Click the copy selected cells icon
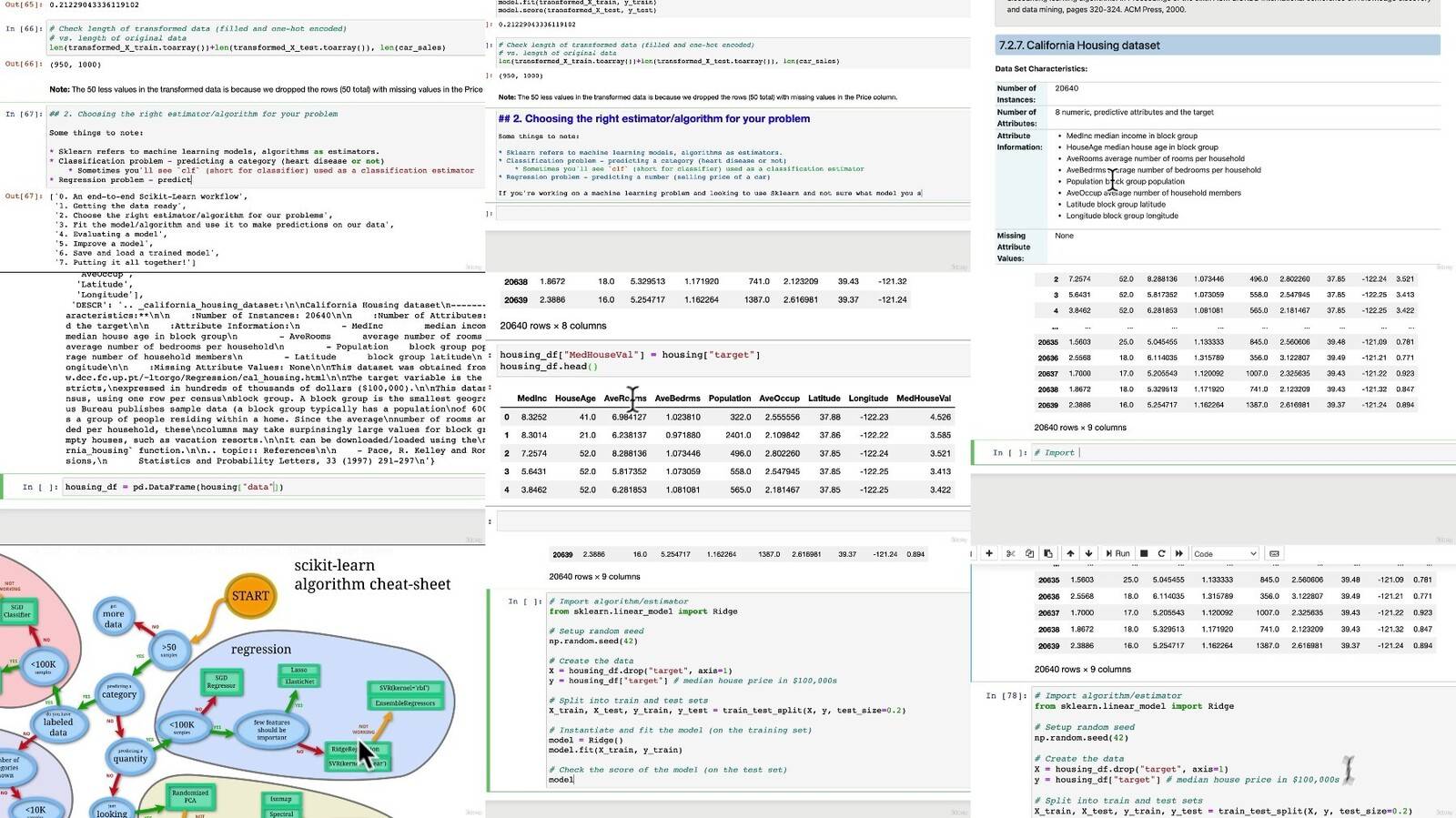 [x=1029, y=553]
